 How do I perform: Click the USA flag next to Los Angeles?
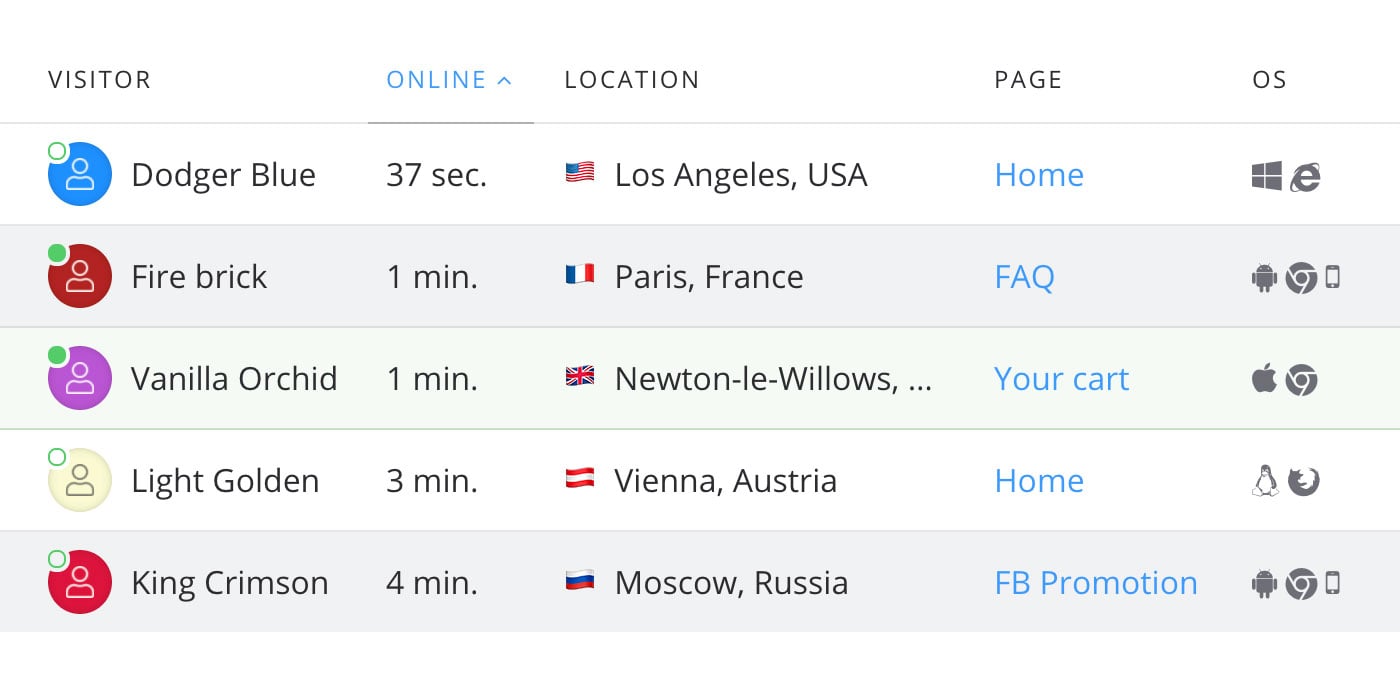580,174
